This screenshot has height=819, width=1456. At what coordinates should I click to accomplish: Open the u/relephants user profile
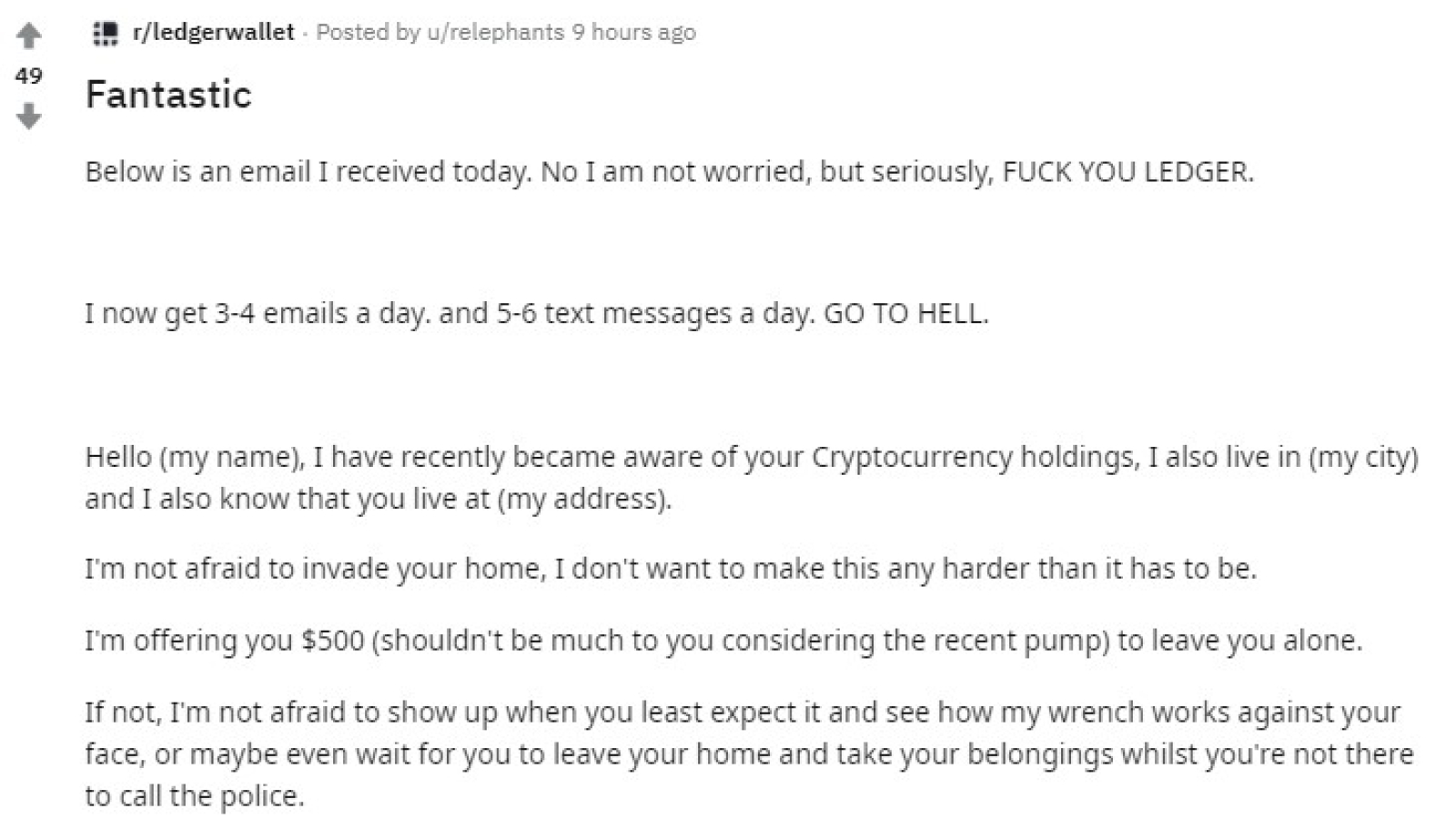point(496,33)
